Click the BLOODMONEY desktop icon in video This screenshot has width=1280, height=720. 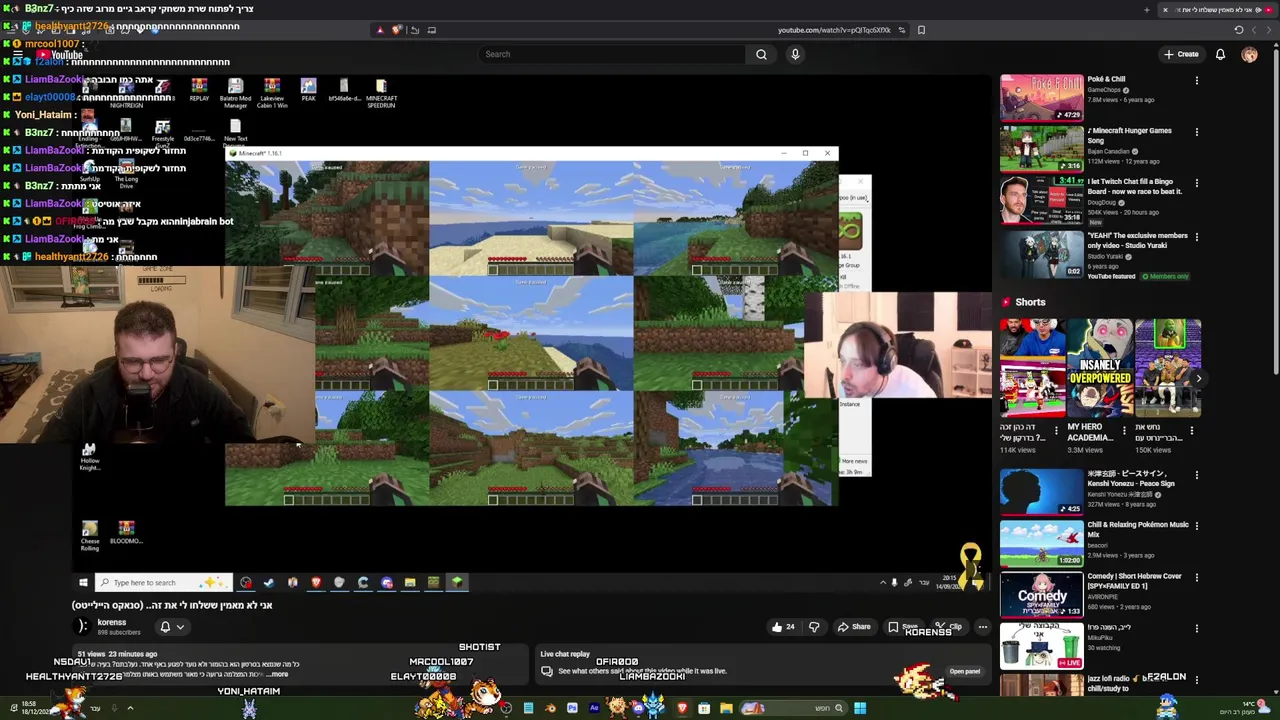[x=126, y=533]
